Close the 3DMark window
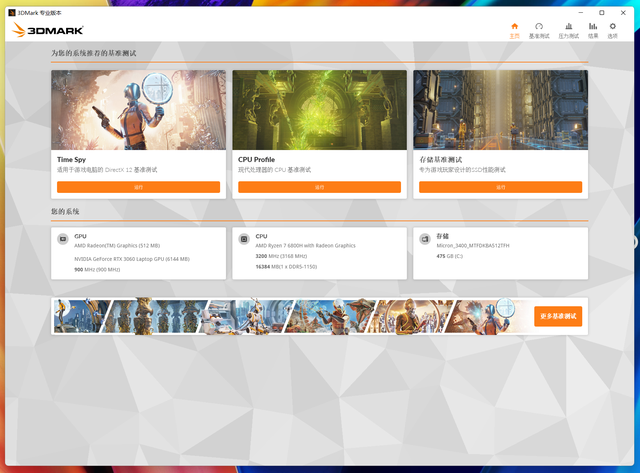Image resolution: width=640 pixels, height=473 pixels. coord(623,13)
